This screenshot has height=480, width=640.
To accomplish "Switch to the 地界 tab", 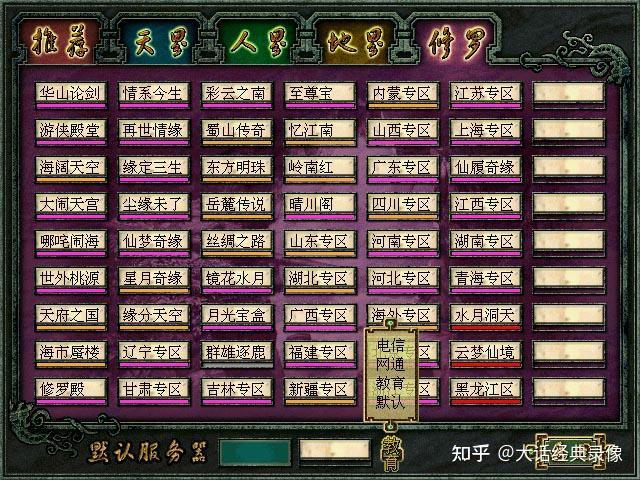I will click(356, 42).
